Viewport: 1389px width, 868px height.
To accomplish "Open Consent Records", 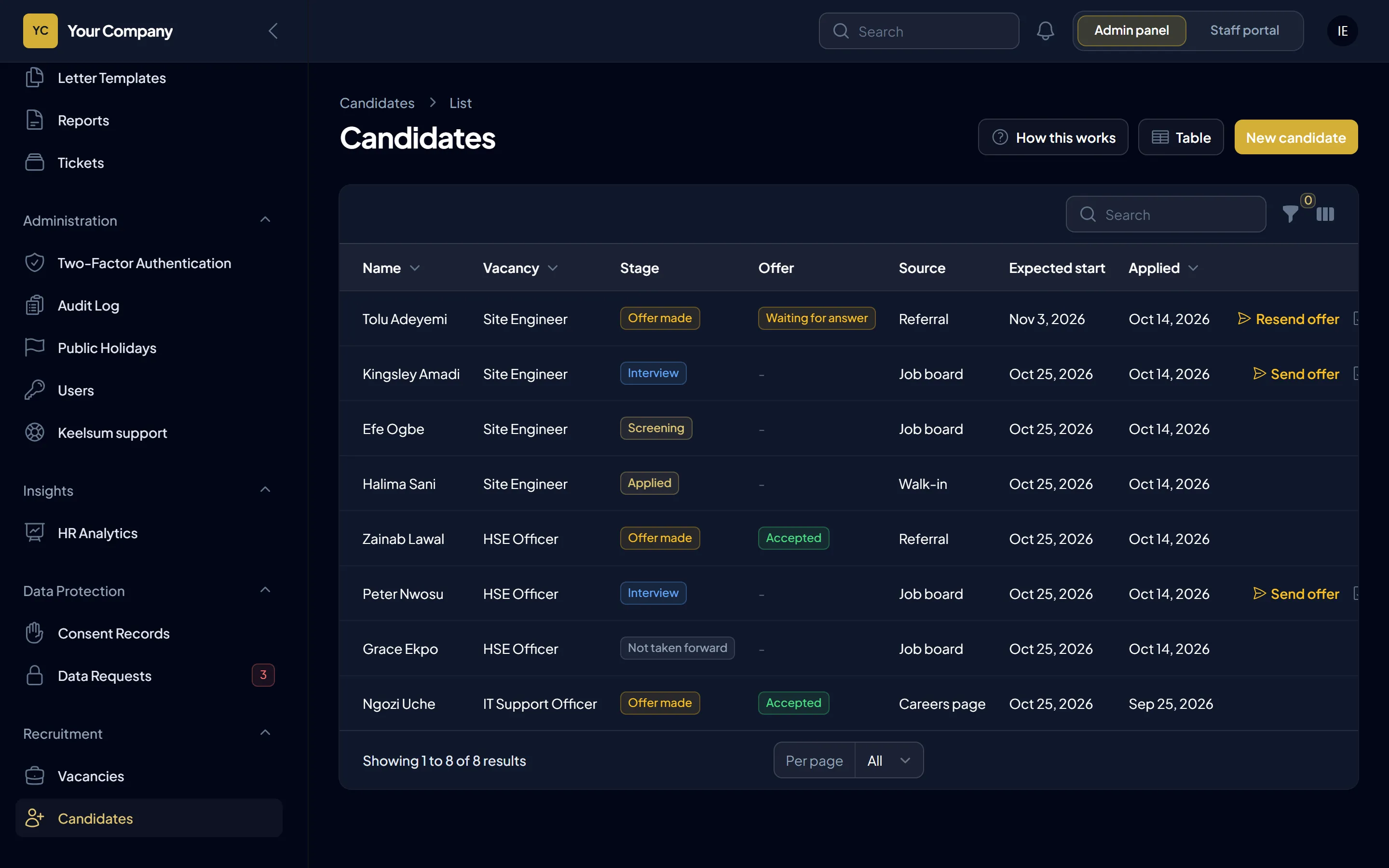I will (149, 633).
